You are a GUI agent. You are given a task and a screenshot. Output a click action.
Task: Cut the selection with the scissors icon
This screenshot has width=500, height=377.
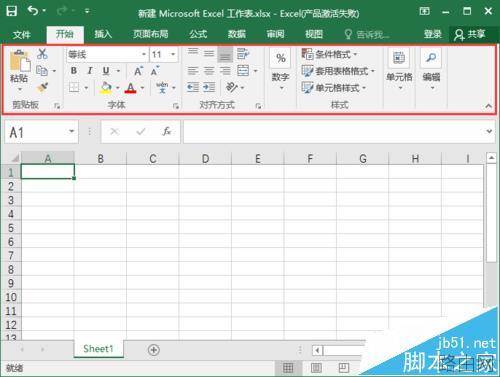click(x=42, y=54)
